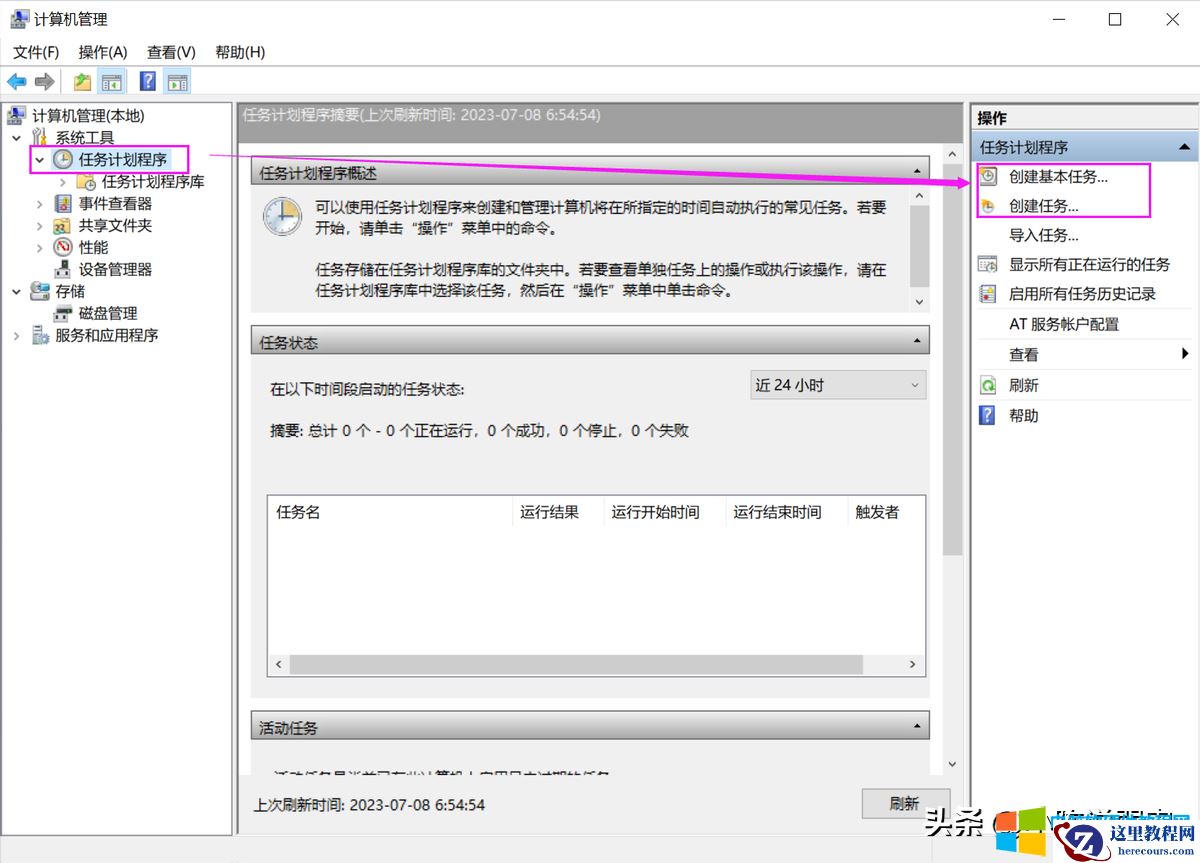The width and height of the screenshot is (1200, 863).
Task: Click the 任务计划程序库 folder icon
Action: pos(87,182)
